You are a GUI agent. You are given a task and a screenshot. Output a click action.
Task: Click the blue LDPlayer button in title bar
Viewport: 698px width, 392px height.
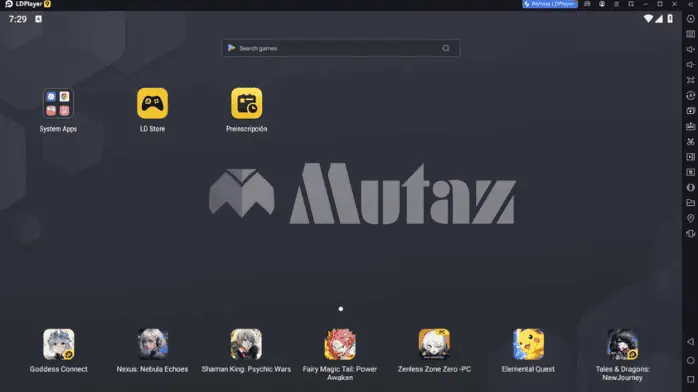550,4
